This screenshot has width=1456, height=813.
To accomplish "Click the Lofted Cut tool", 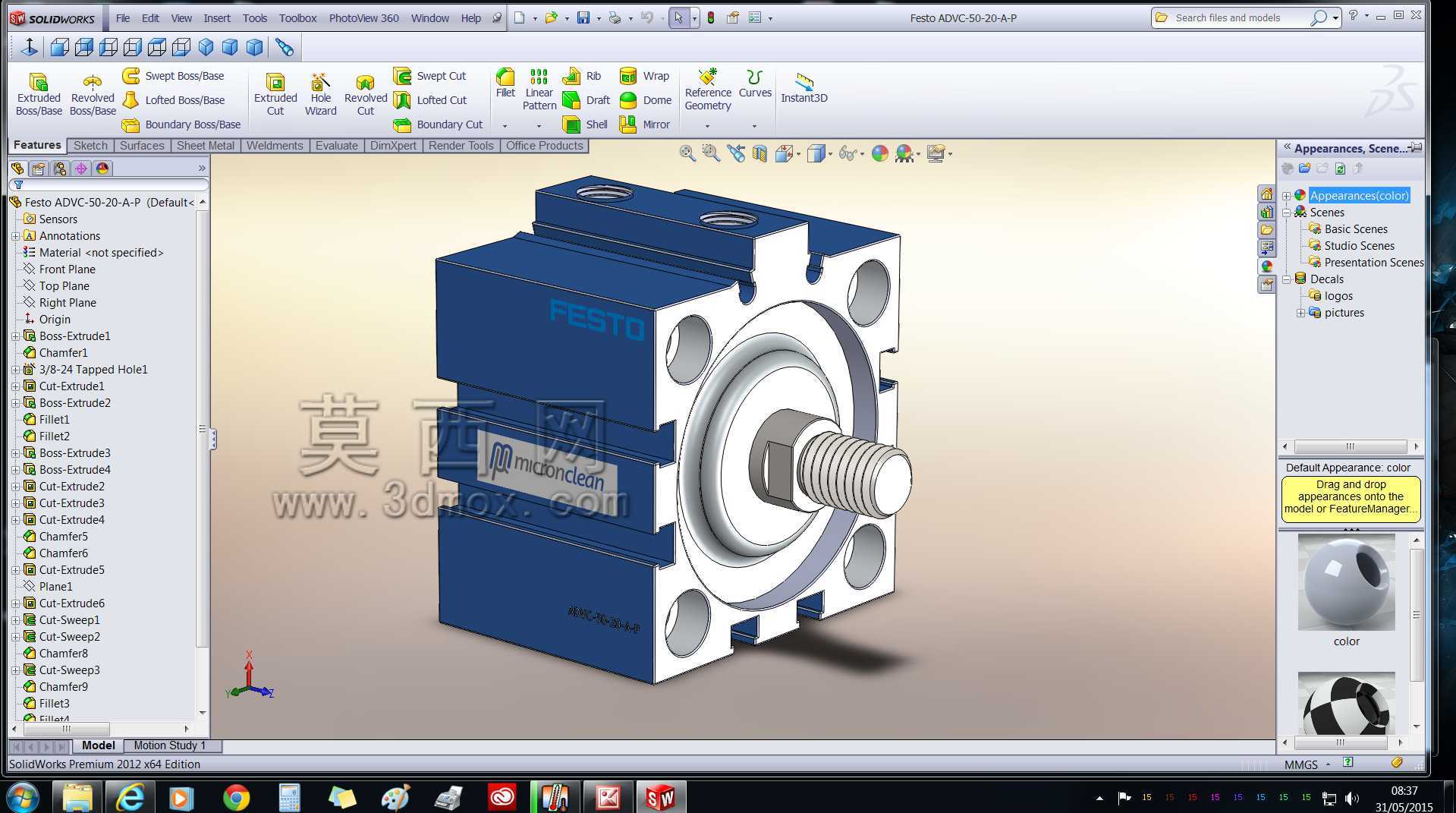I will tap(430, 100).
